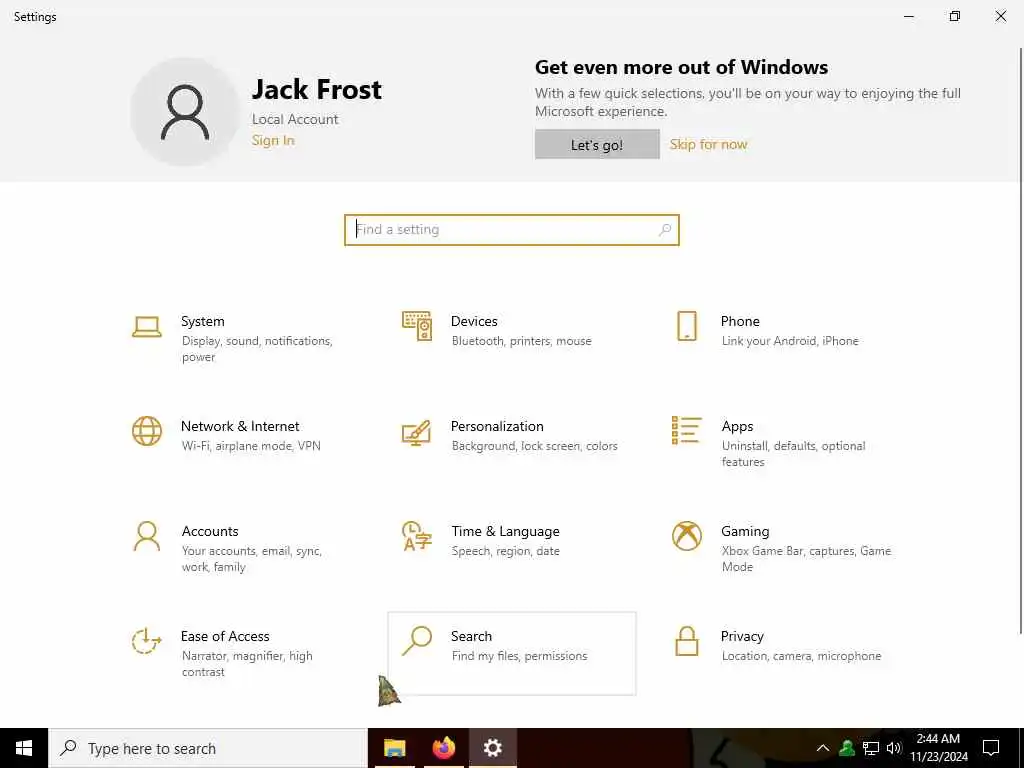Open the Devices keyboard and speaker icon
Viewport: 1024px width, 768px height.
click(x=417, y=326)
